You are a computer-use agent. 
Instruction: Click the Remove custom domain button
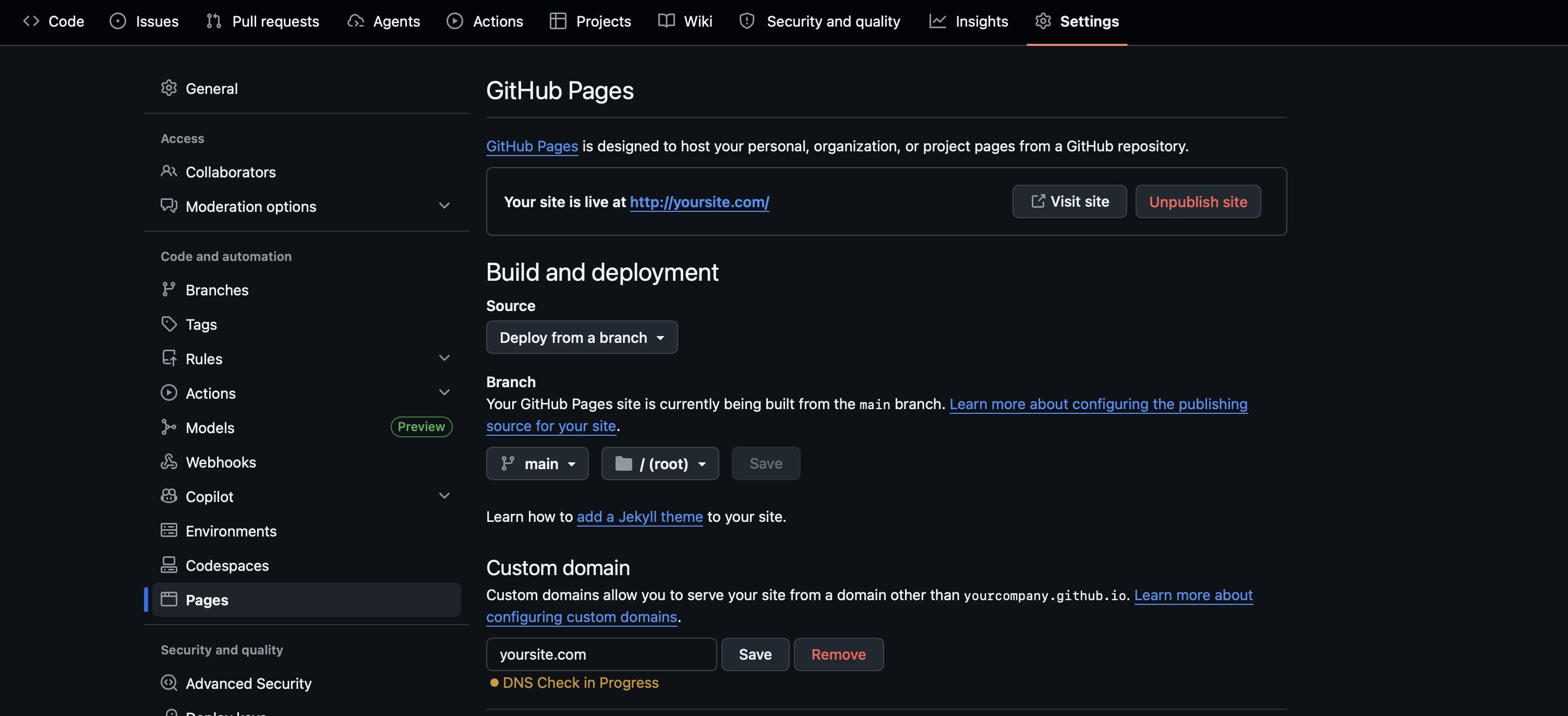click(839, 654)
